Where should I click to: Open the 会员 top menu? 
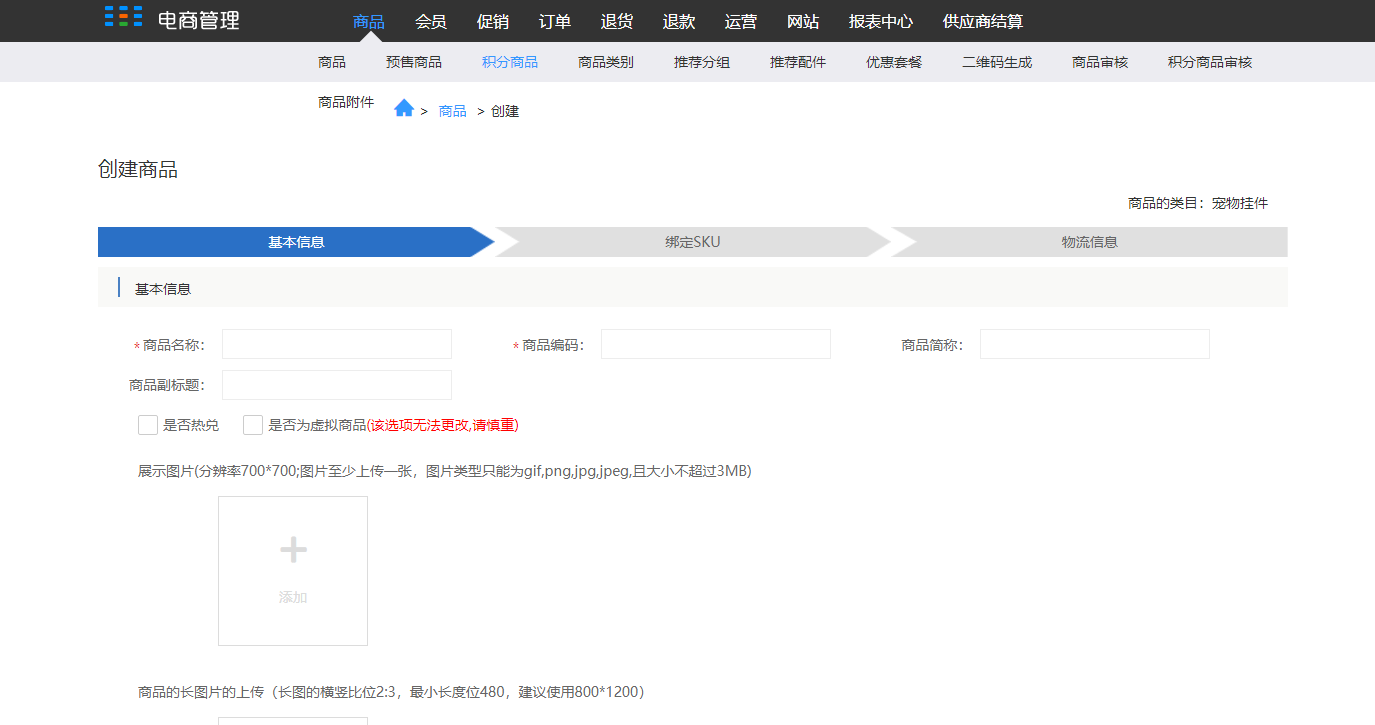(431, 22)
